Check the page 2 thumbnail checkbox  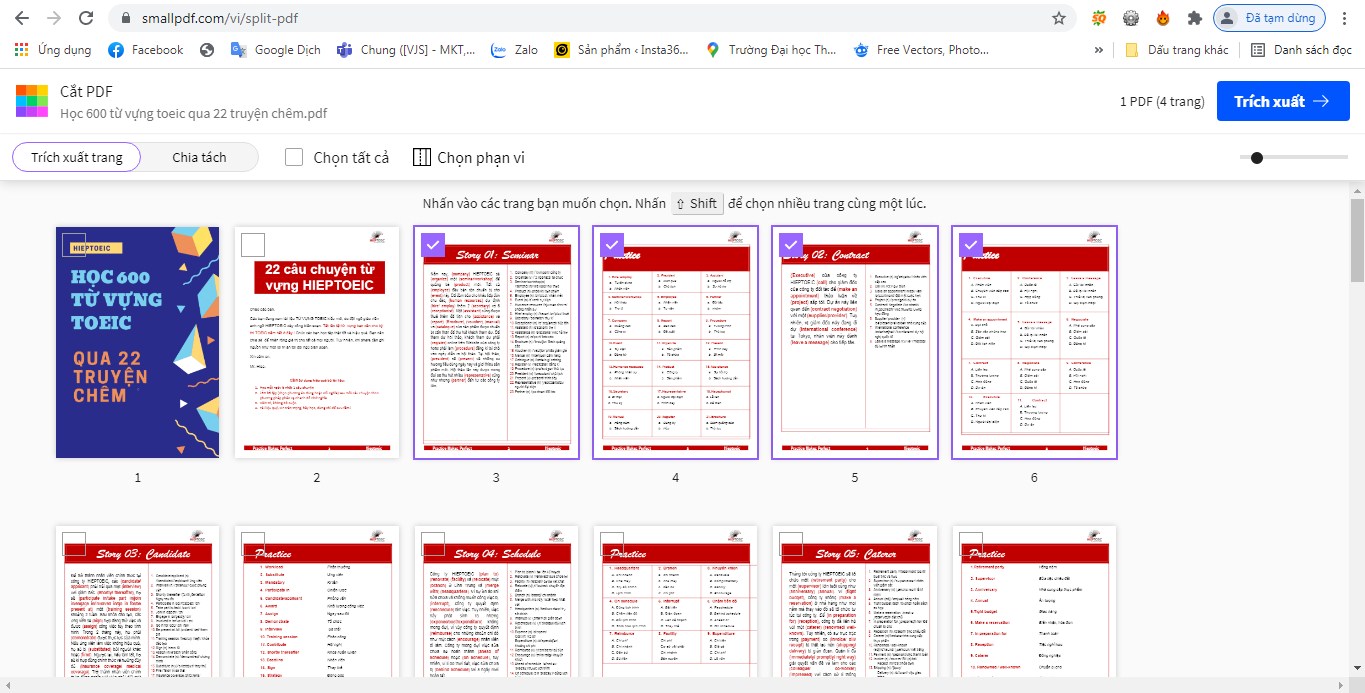253,244
